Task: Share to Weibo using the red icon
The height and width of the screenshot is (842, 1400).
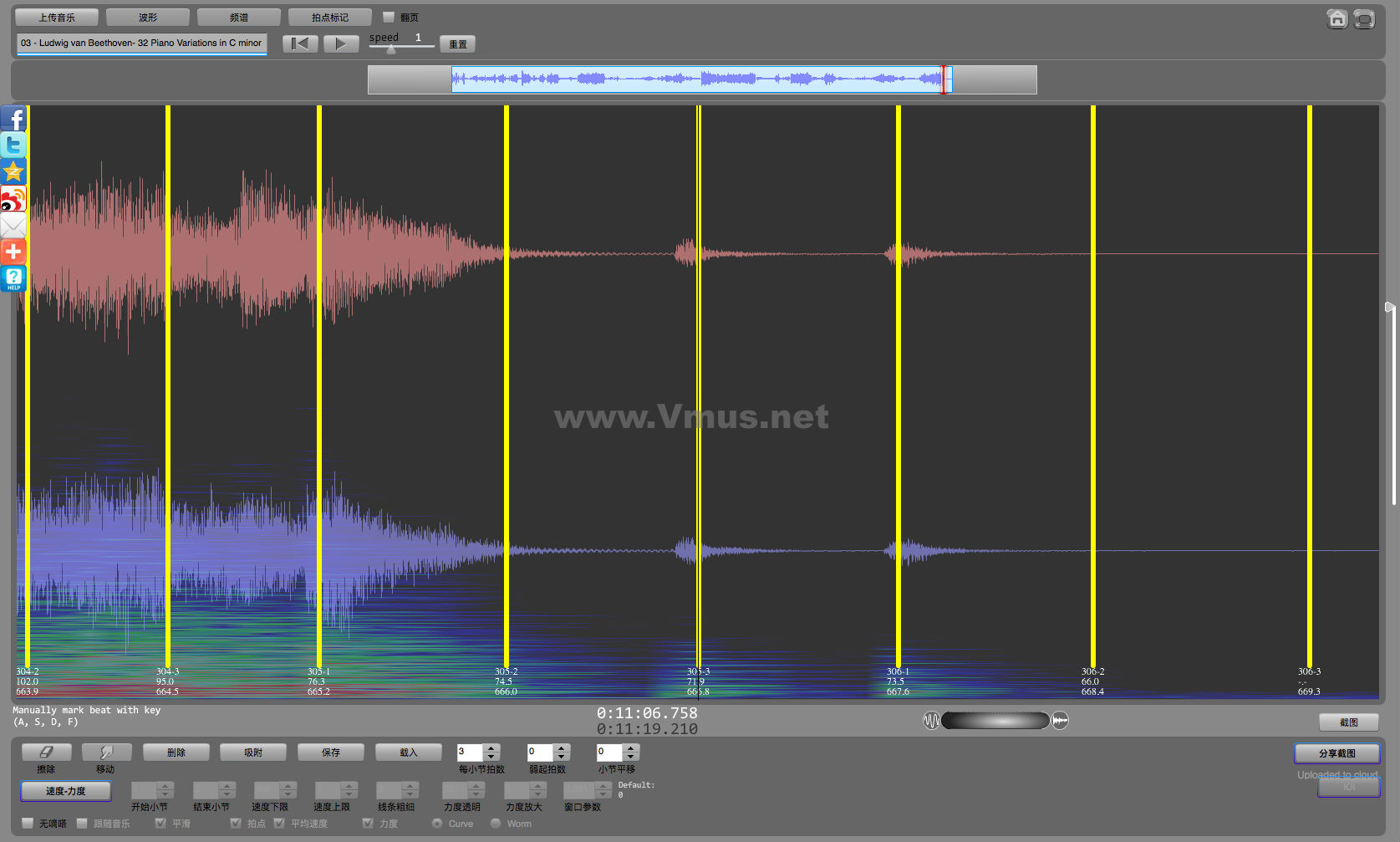Action: 13,198
